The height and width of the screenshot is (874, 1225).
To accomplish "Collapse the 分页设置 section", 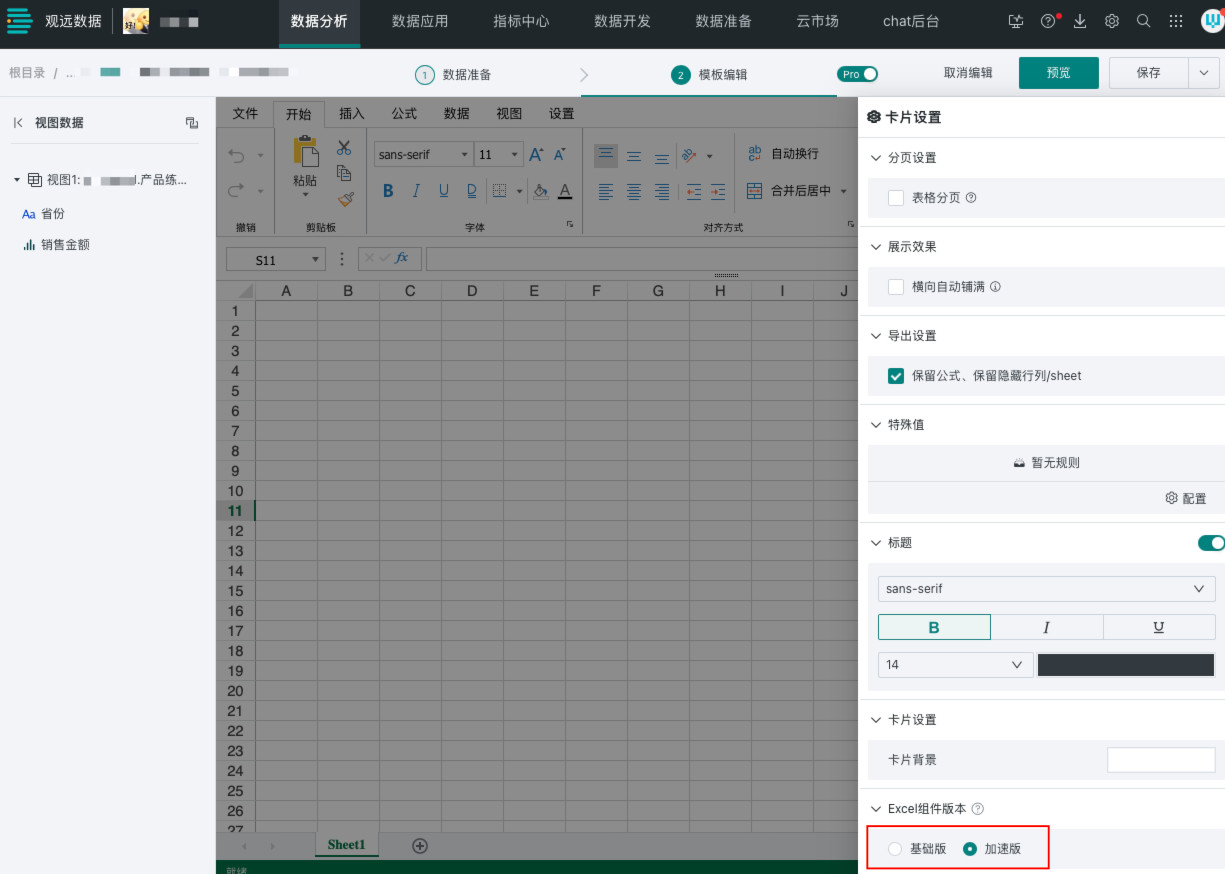I will pos(876,158).
